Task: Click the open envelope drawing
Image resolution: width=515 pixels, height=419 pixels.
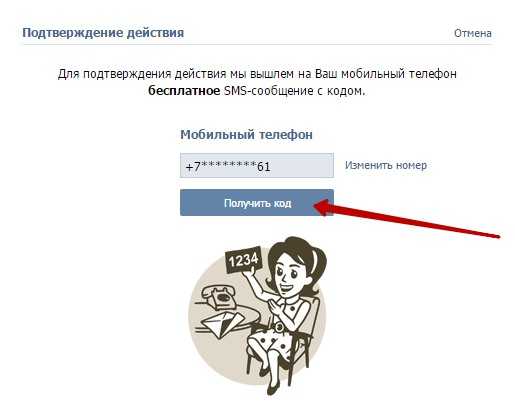Action: coord(225,325)
